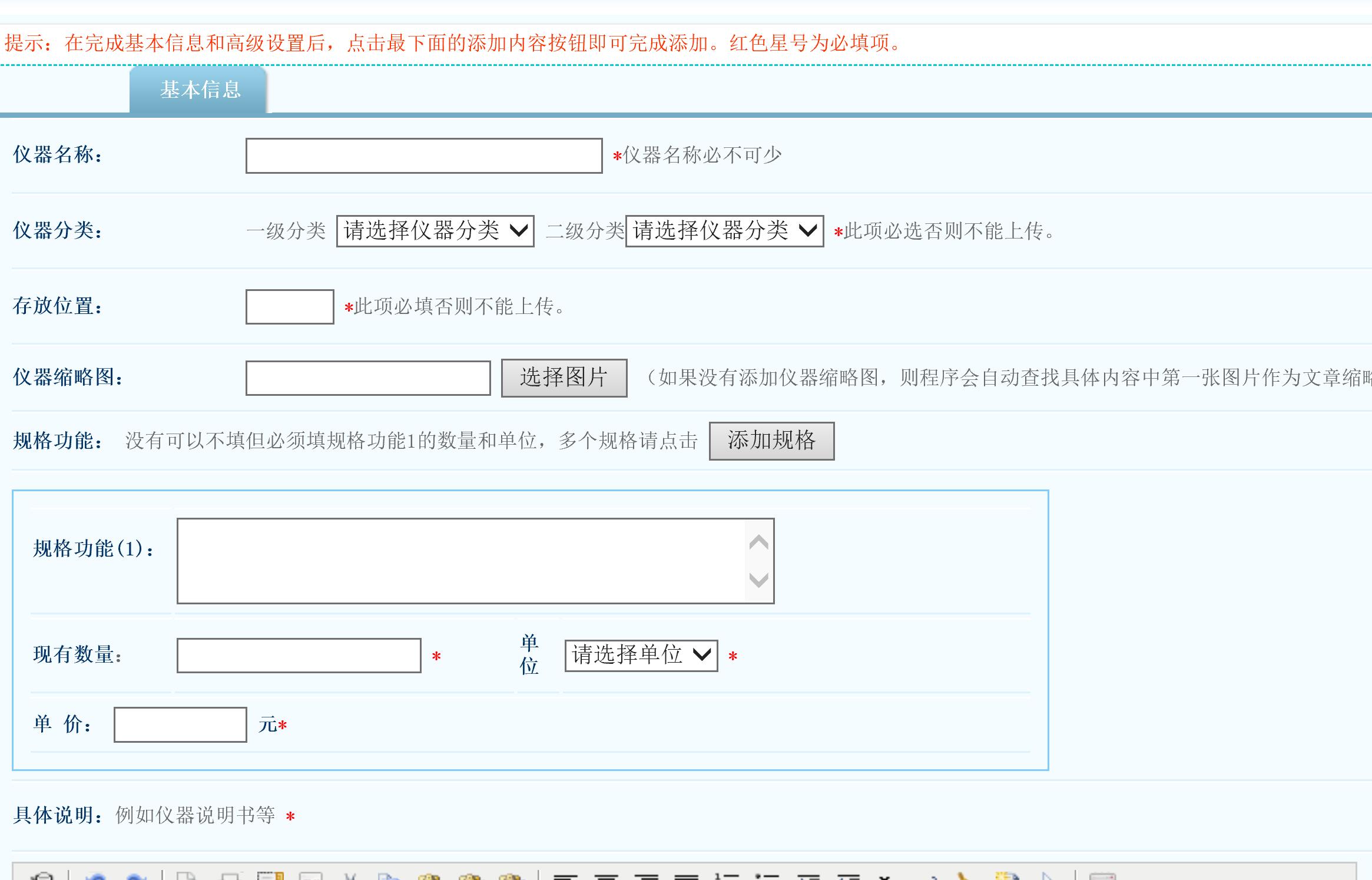1372x880 pixels.
Task: Click the 单价 price input field
Action: 180,724
